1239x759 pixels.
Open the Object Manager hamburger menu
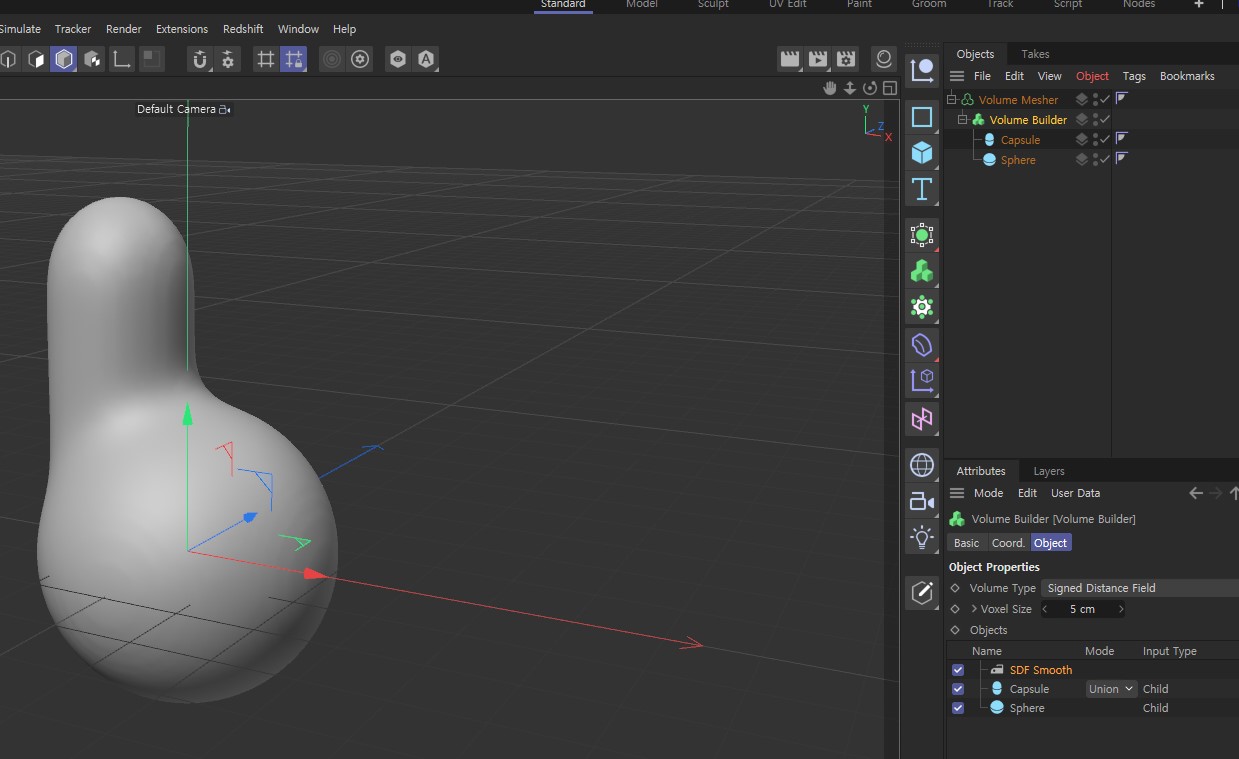(957, 76)
